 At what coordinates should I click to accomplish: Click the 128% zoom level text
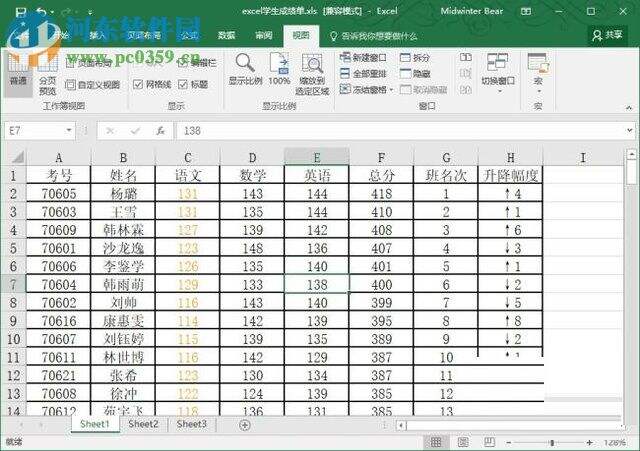[614, 442]
